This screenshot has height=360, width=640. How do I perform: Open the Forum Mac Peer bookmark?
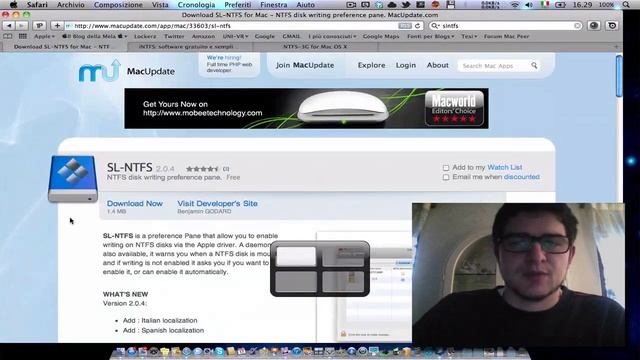tap(507, 36)
